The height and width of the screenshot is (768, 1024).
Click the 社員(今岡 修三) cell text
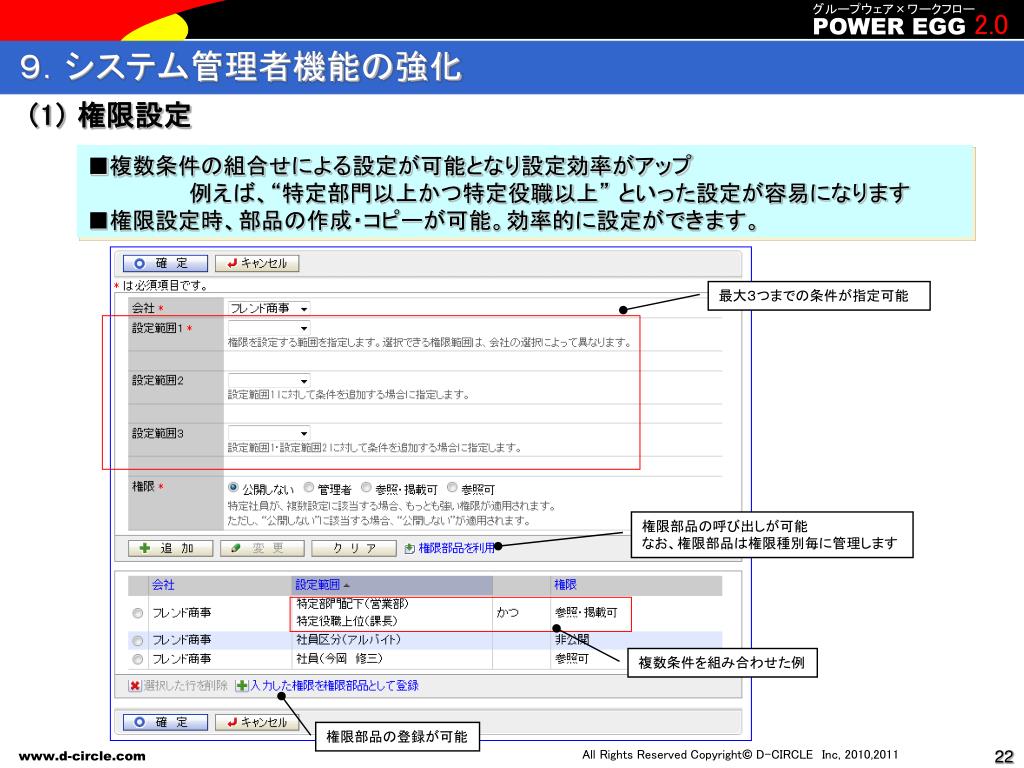339,658
